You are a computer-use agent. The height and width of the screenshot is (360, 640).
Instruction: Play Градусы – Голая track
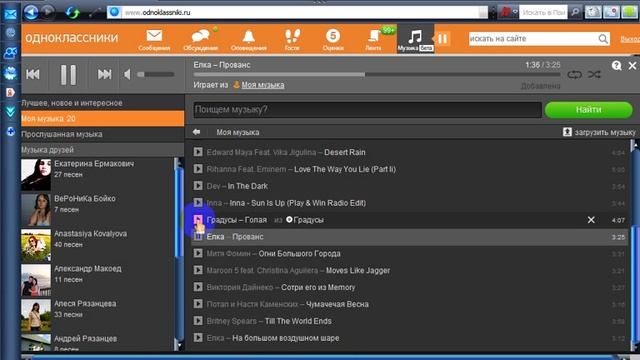[198, 220]
